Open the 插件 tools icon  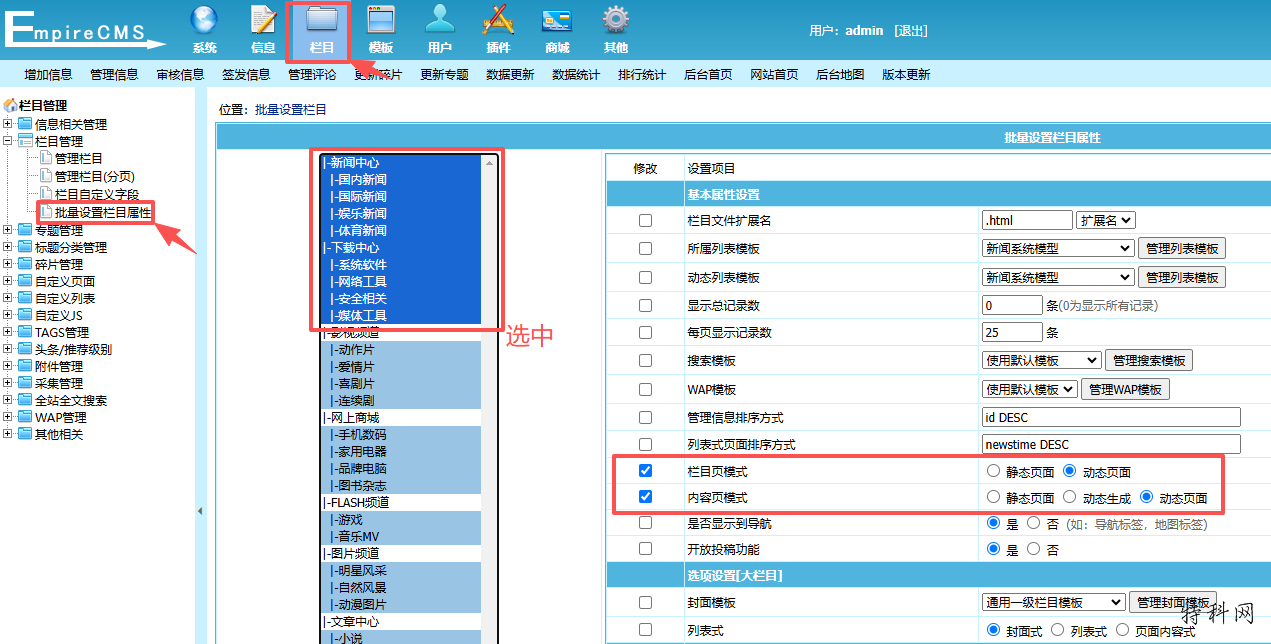[498, 20]
